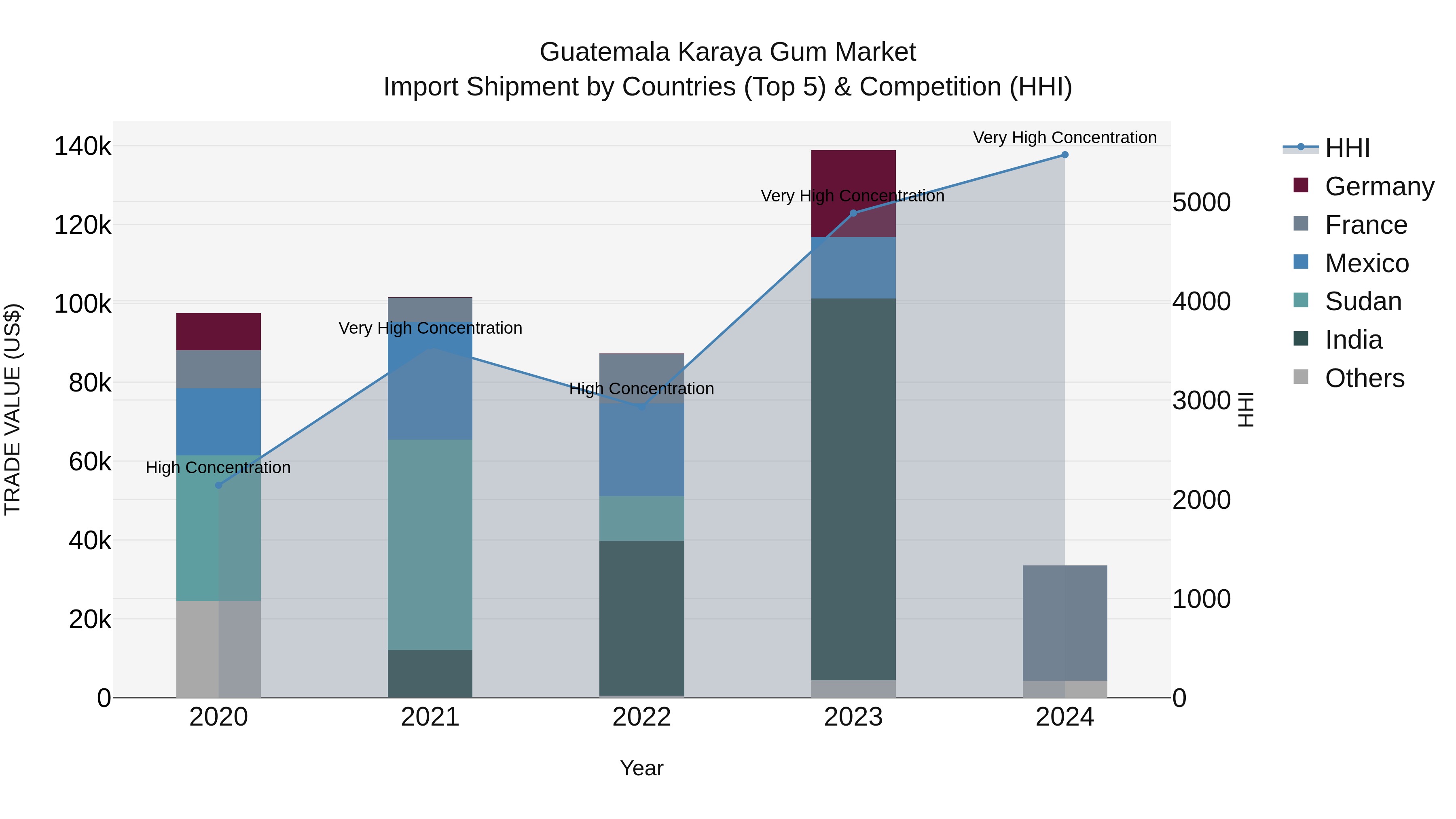Click the Germany color swatch in legend
The width and height of the screenshot is (1456, 819).
(x=1301, y=185)
